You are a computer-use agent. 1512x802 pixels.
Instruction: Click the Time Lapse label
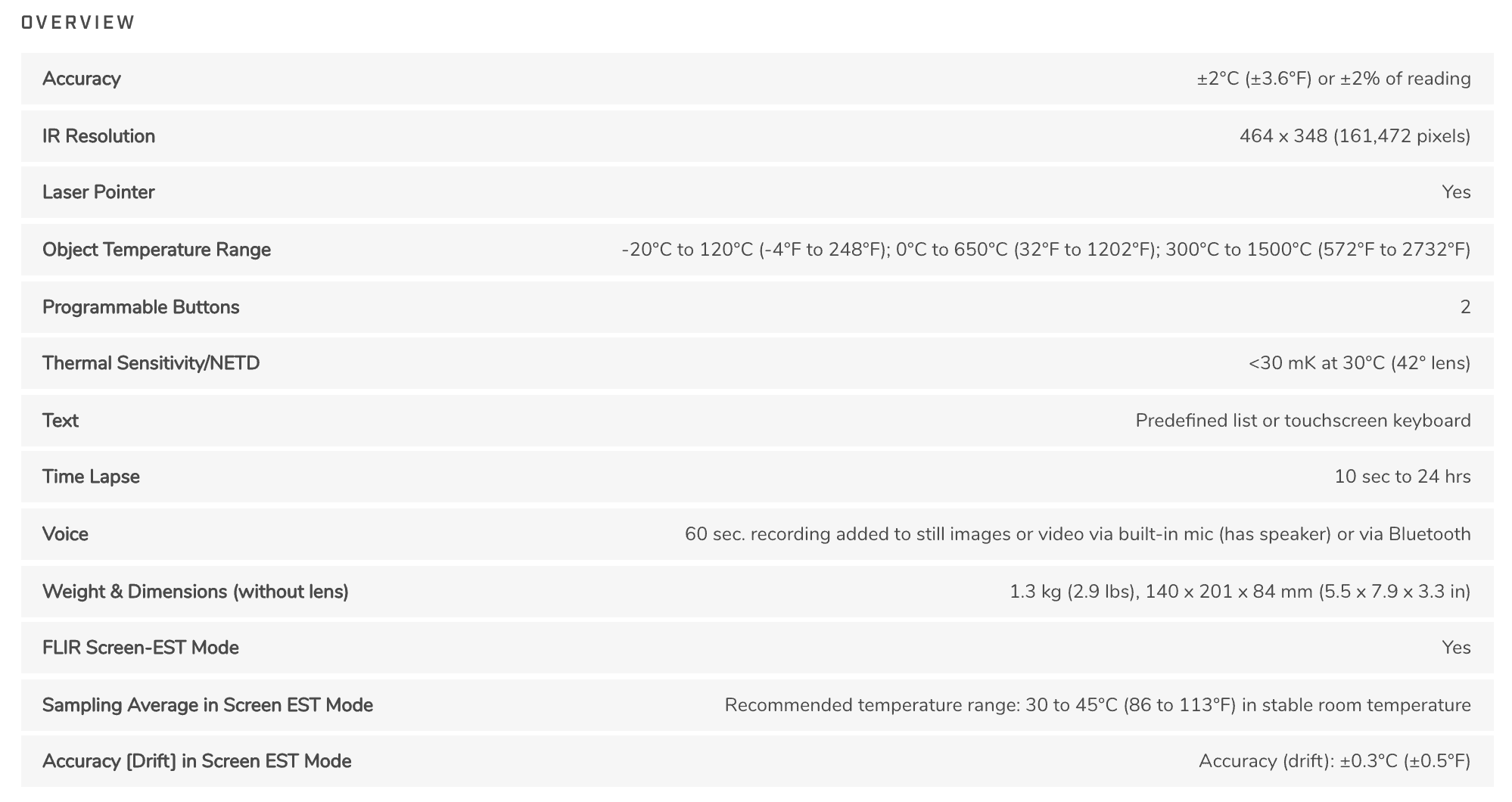tap(91, 477)
